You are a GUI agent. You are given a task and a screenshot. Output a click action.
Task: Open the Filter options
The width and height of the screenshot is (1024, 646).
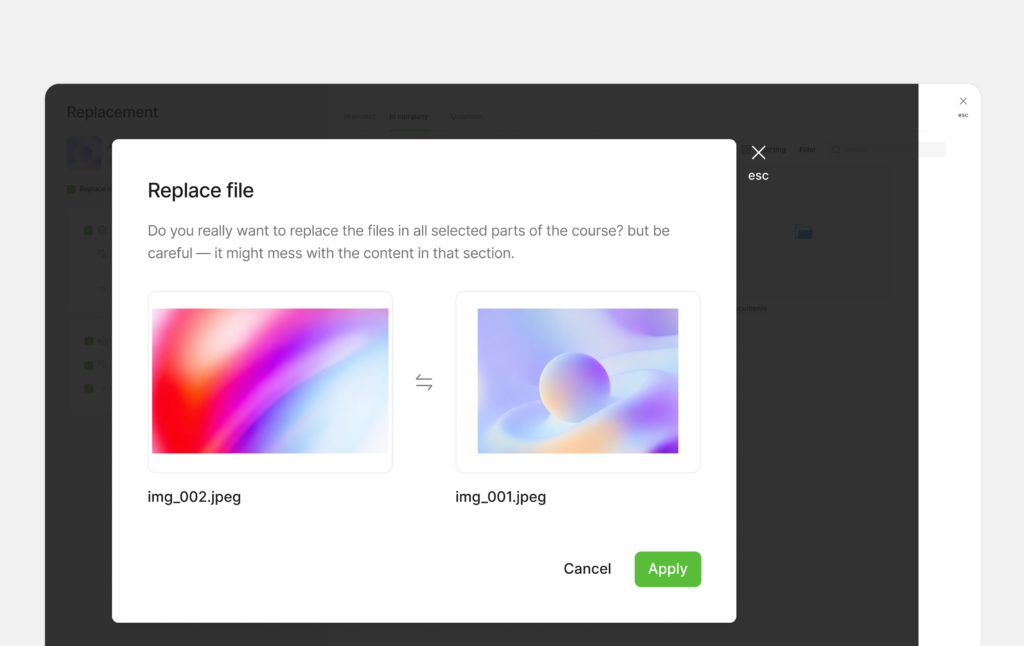point(807,150)
